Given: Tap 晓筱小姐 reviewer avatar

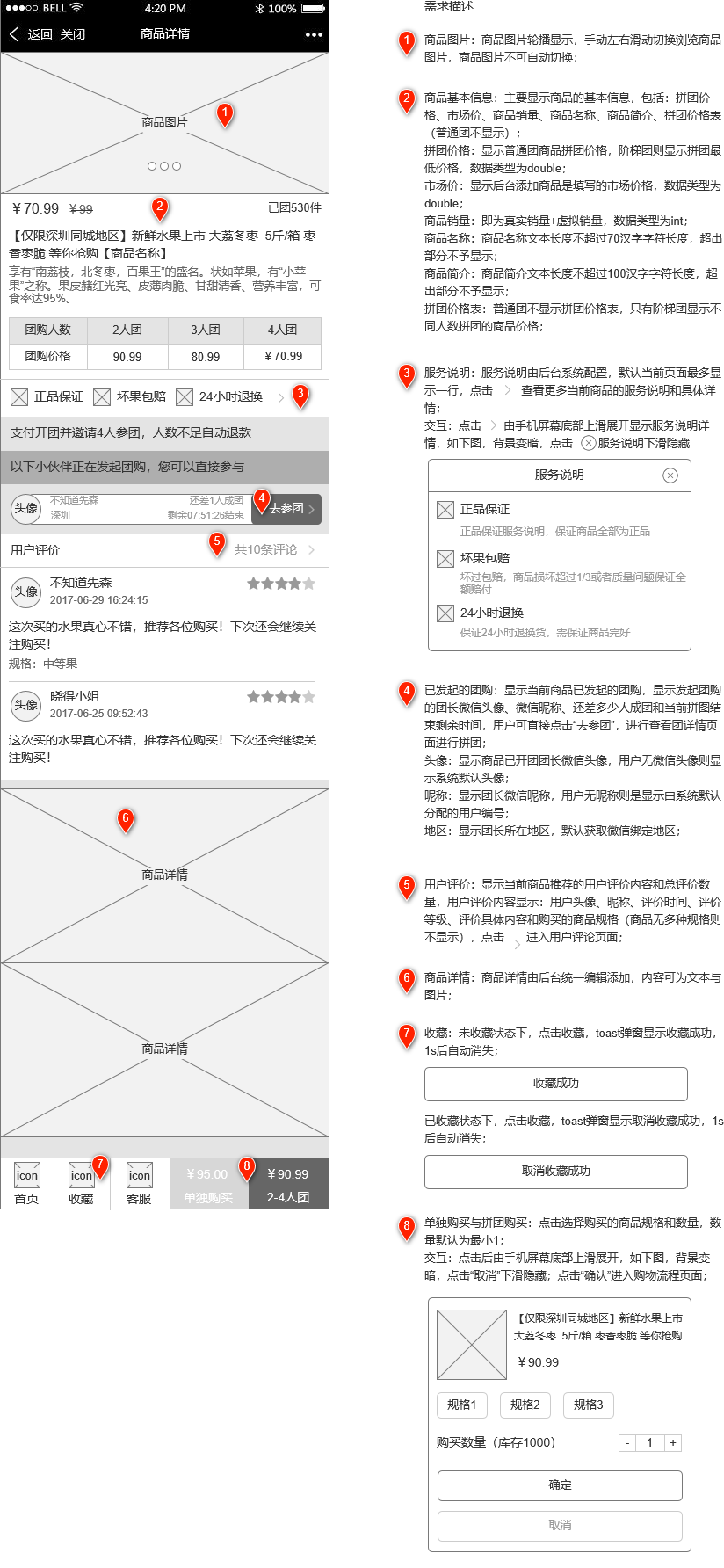Looking at the screenshot, I should (x=25, y=705).
